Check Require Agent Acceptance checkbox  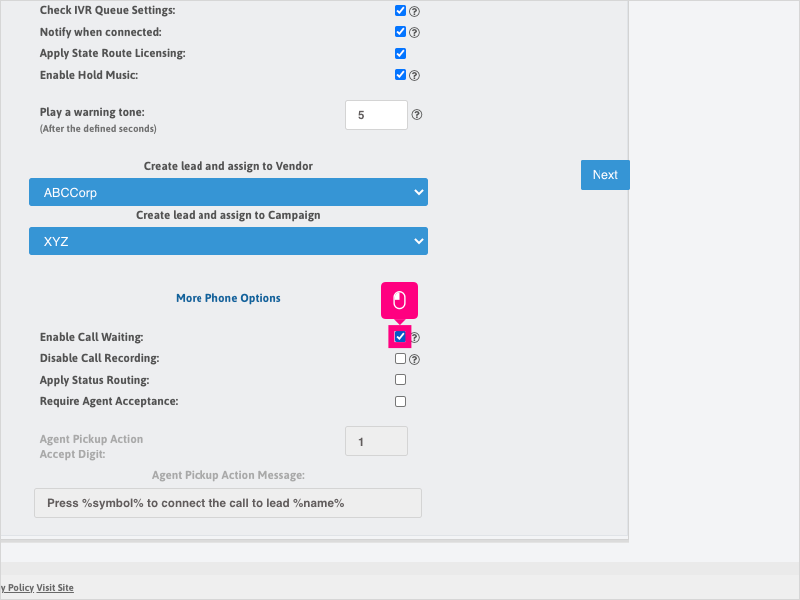(x=401, y=402)
